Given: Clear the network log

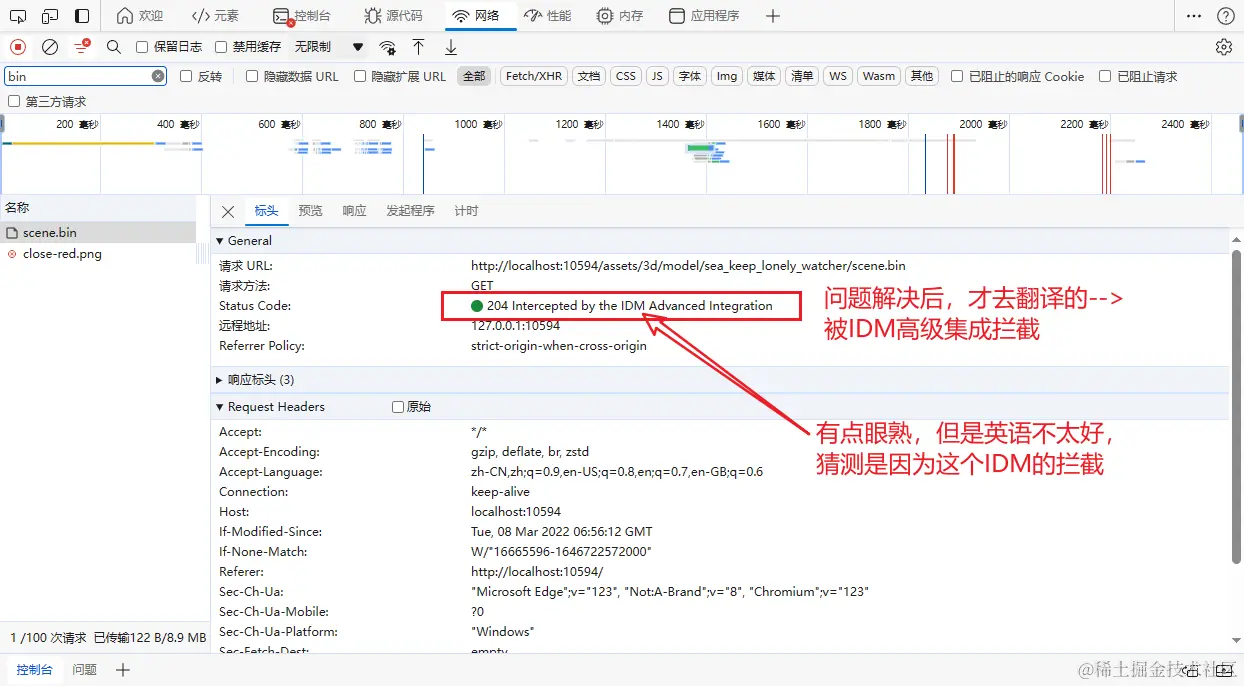Looking at the screenshot, I should coord(50,47).
